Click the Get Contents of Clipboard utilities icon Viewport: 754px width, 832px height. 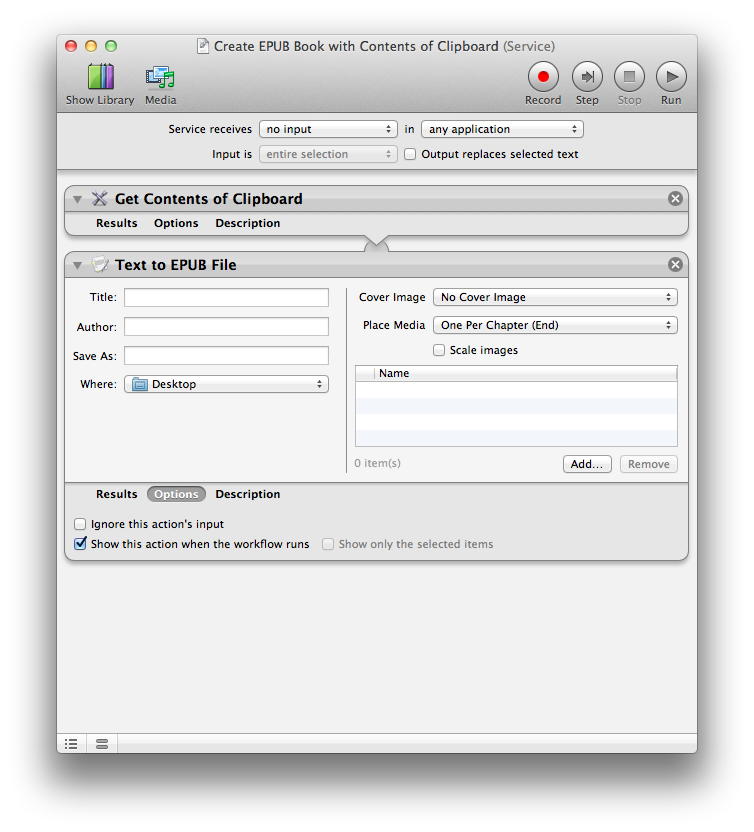click(x=99, y=198)
